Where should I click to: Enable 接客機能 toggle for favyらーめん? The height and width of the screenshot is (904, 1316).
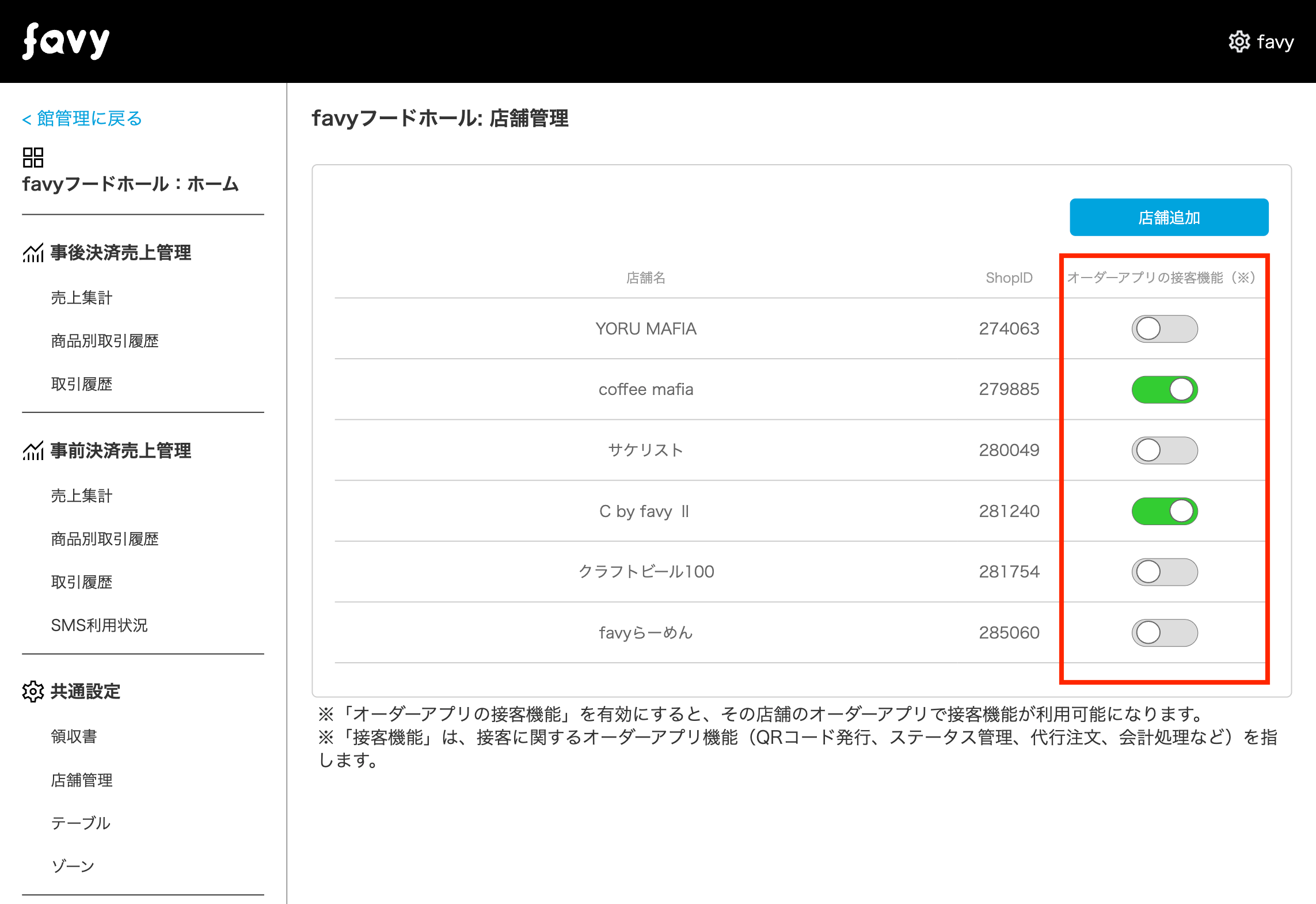[x=1165, y=633]
